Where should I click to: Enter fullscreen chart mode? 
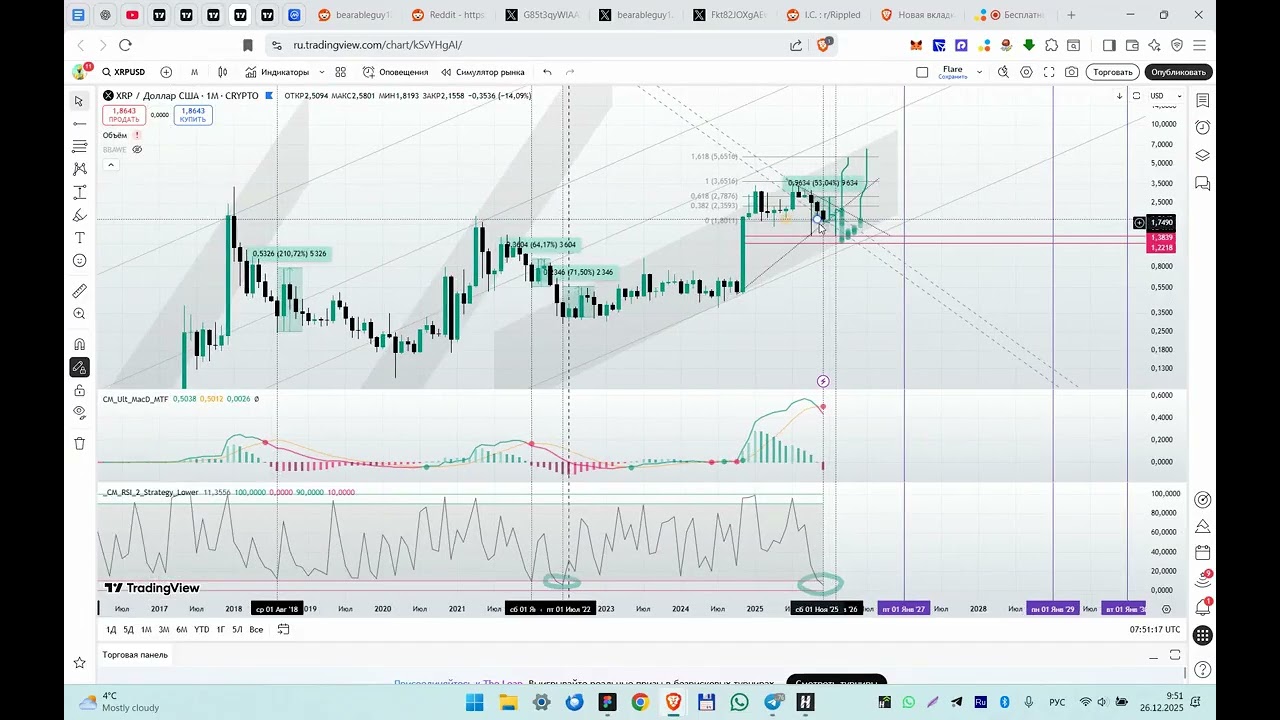coord(1049,72)
